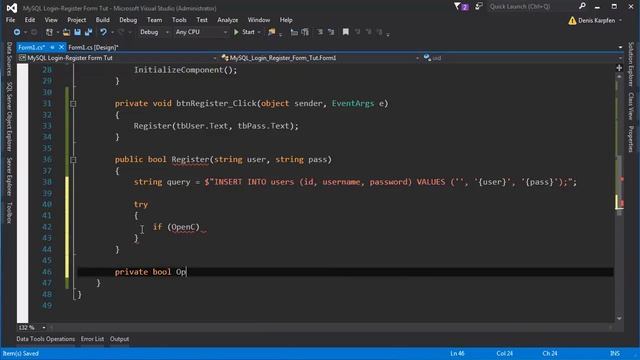This screenshot has height=360, width=640.
Task: Open the Error List tab
Action: [x=92, y=339]
